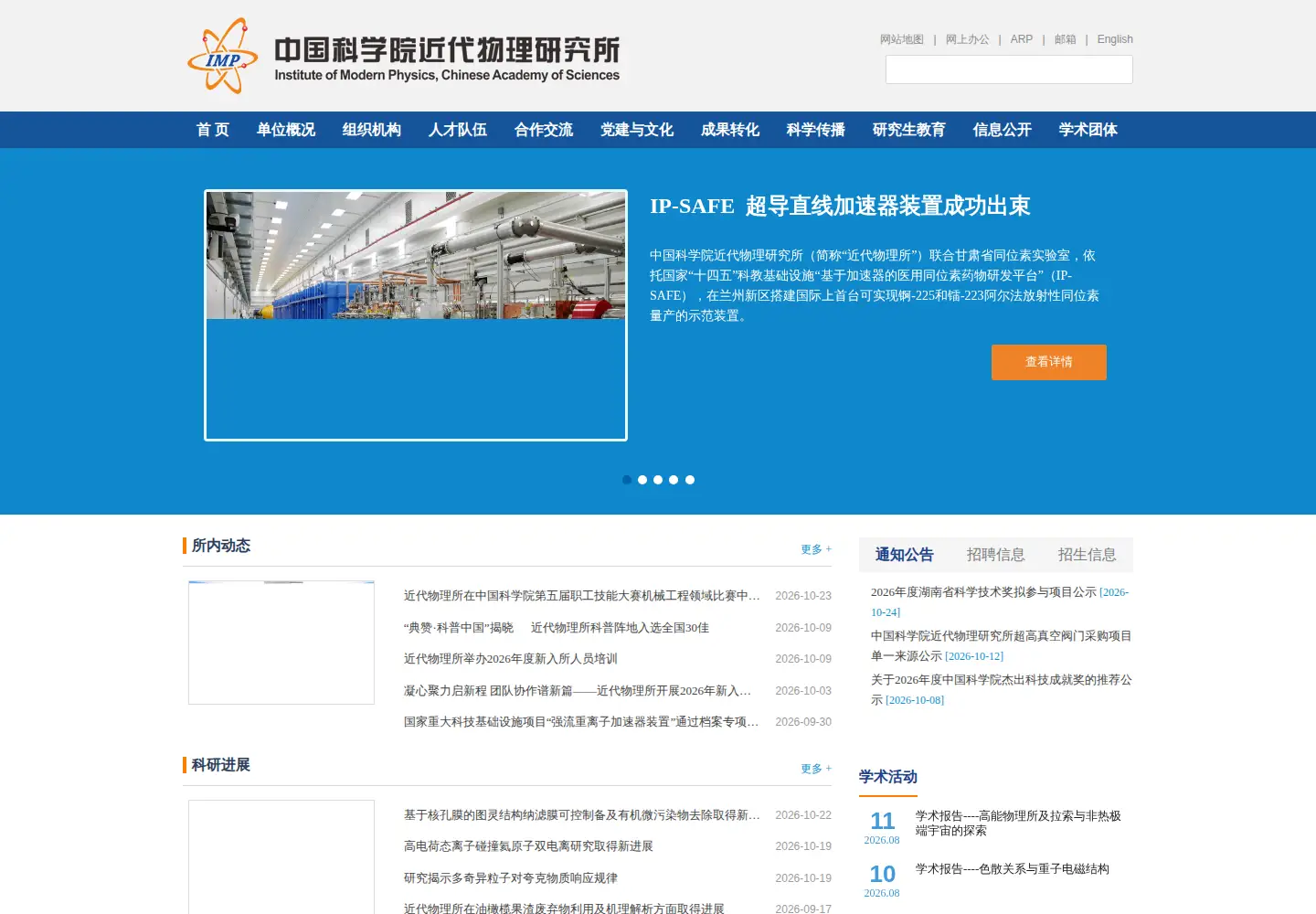Open the 邮箱 link
1316x914 pixels.
1066,39
